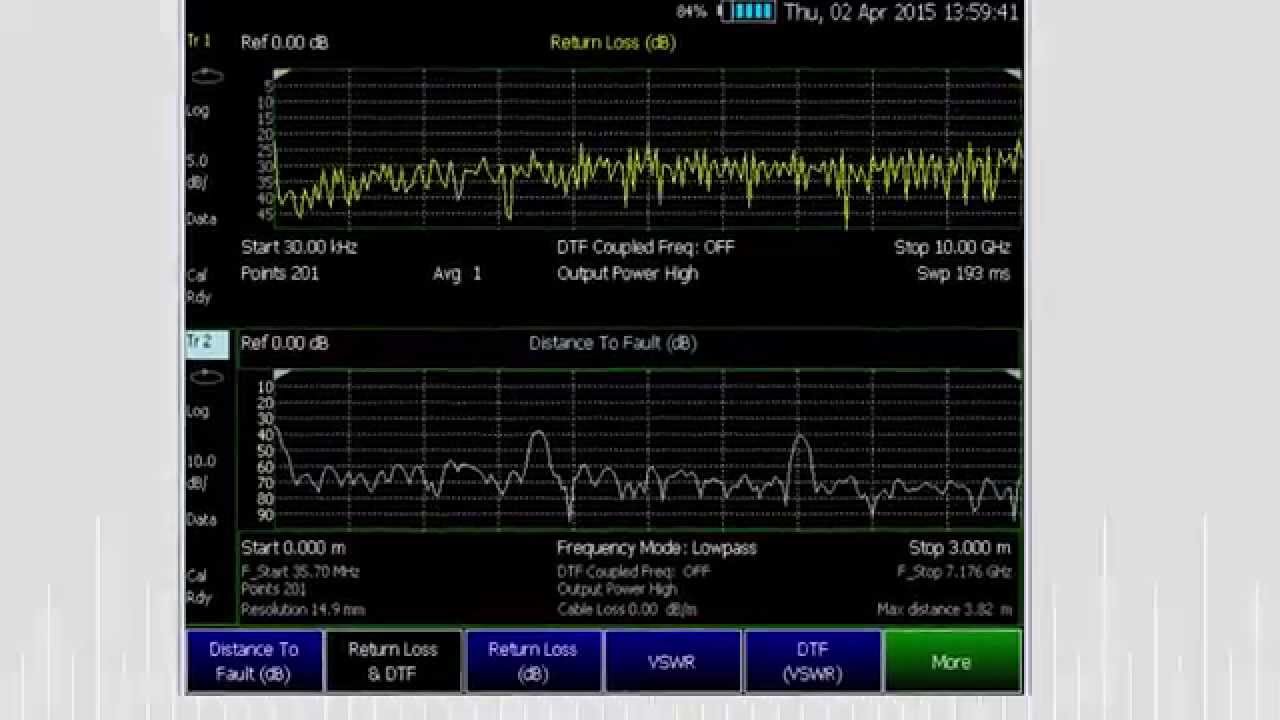Viewport: 1280px width, 720px height.
Task: Select the Distance To Fault (dB) softkey
Action: coord(254,661)
